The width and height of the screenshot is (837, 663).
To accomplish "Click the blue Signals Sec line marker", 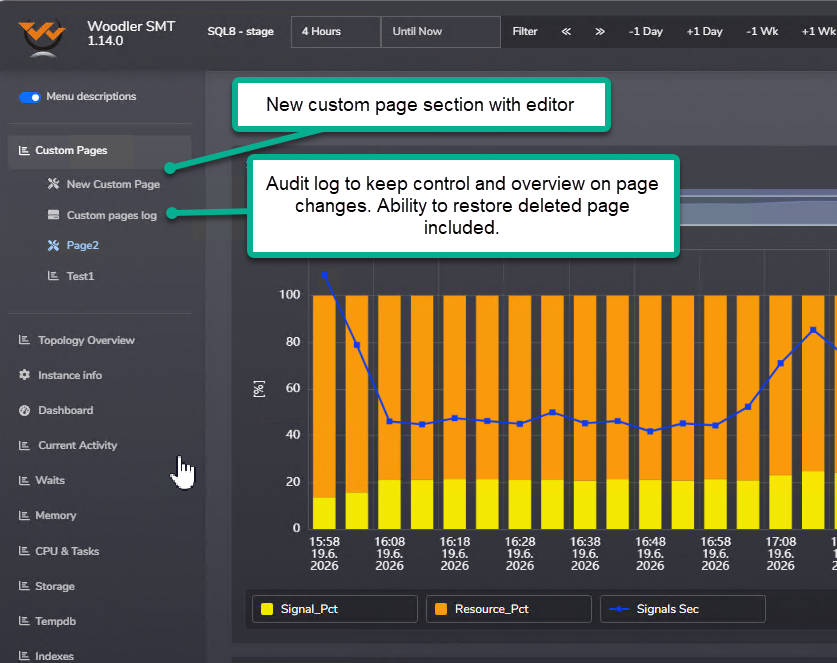I will point(619,609).
